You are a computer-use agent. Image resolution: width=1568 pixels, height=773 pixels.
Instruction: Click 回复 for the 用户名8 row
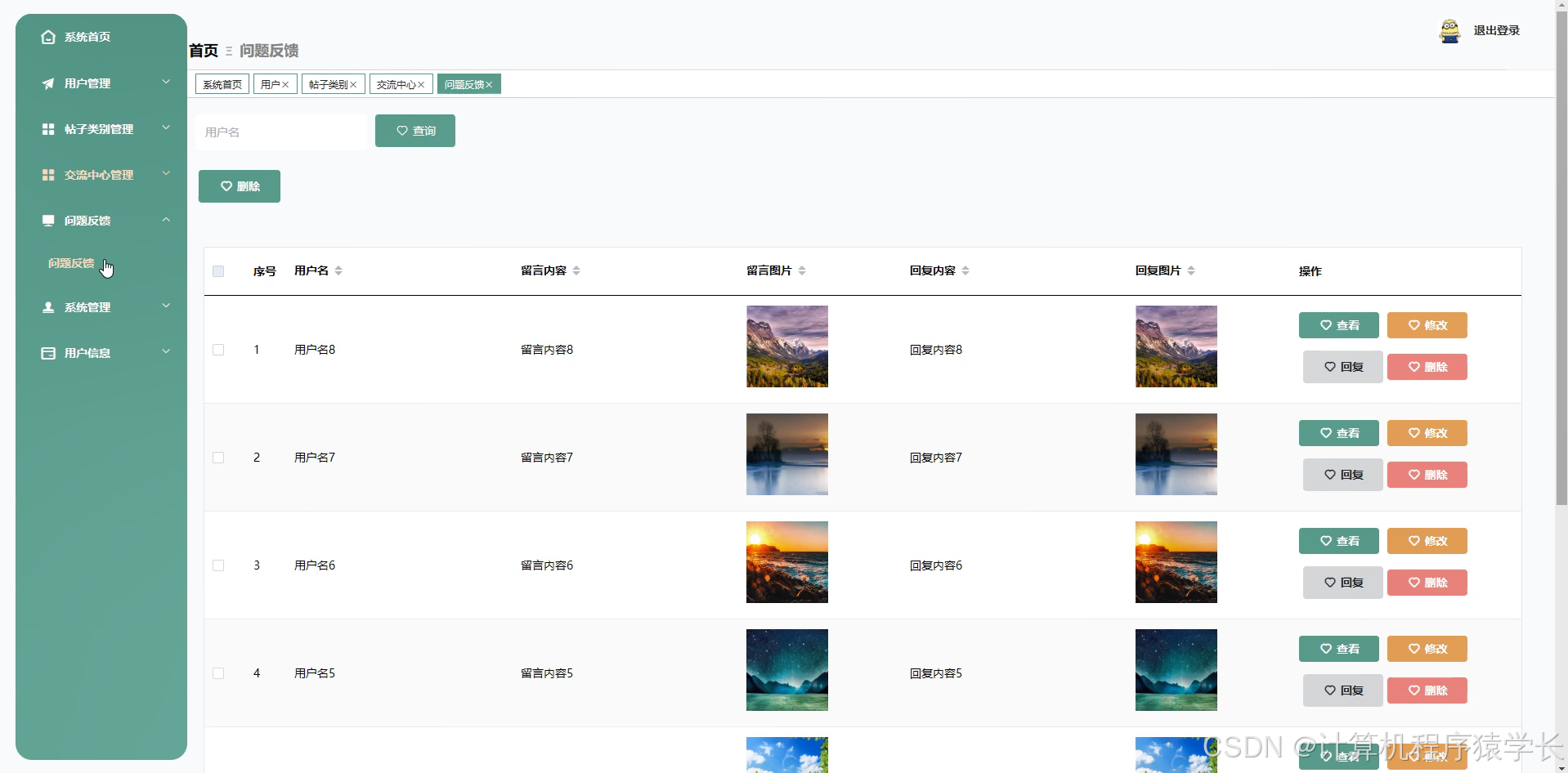pyautogui.click(x=1343, y=367)
